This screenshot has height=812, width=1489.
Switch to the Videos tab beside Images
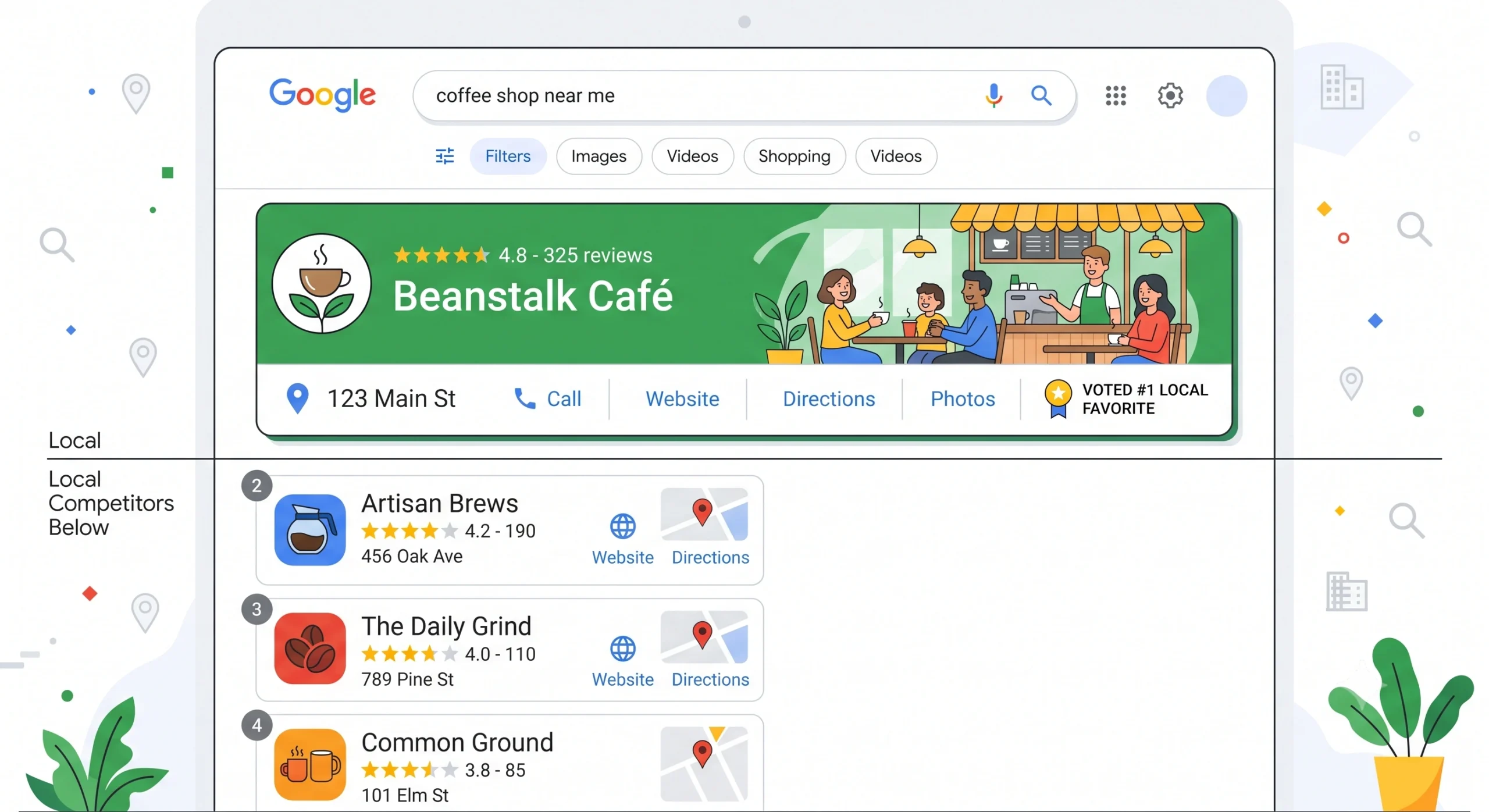[x=692, y=156]
